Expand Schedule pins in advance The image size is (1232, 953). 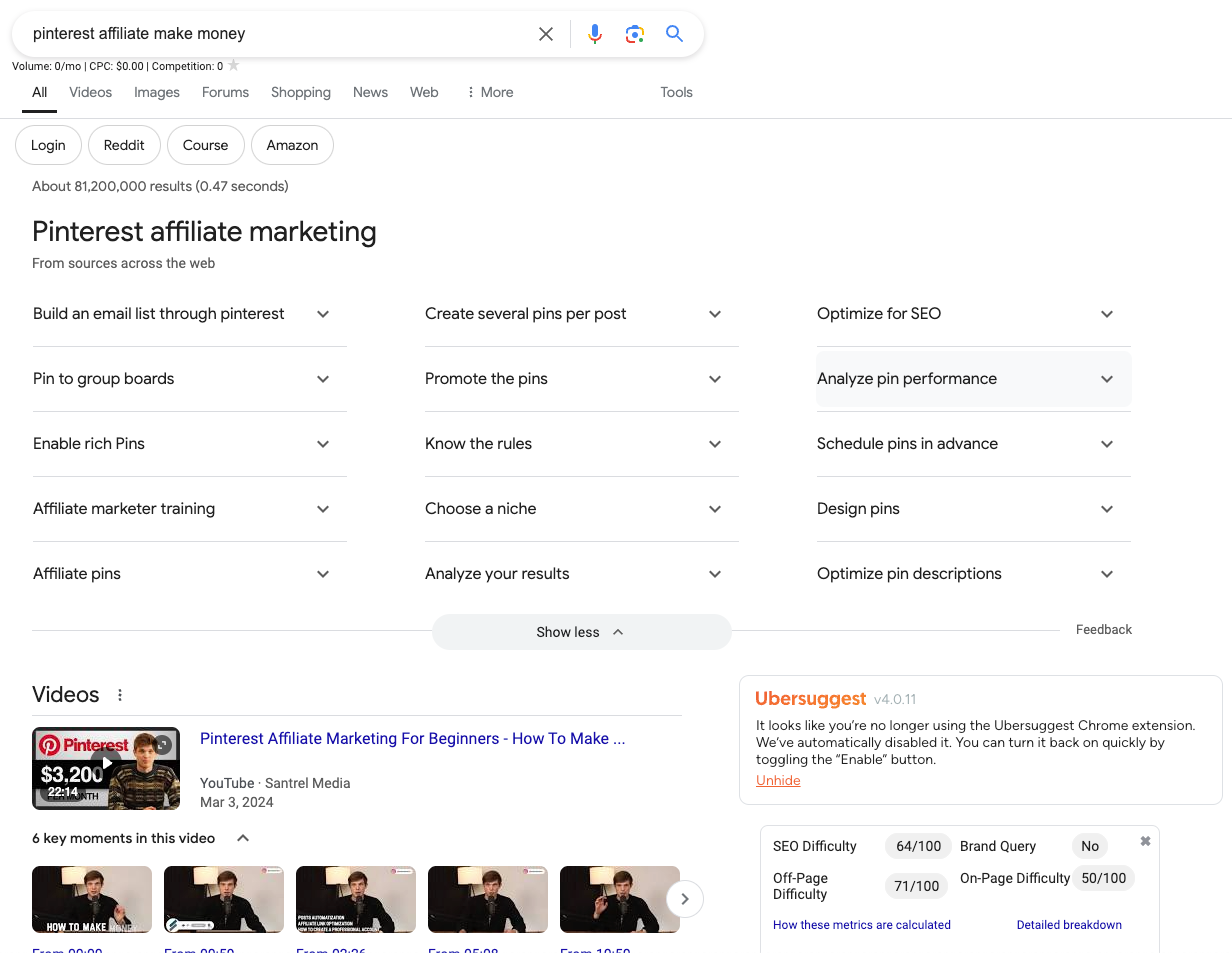[x=973, y=444]
